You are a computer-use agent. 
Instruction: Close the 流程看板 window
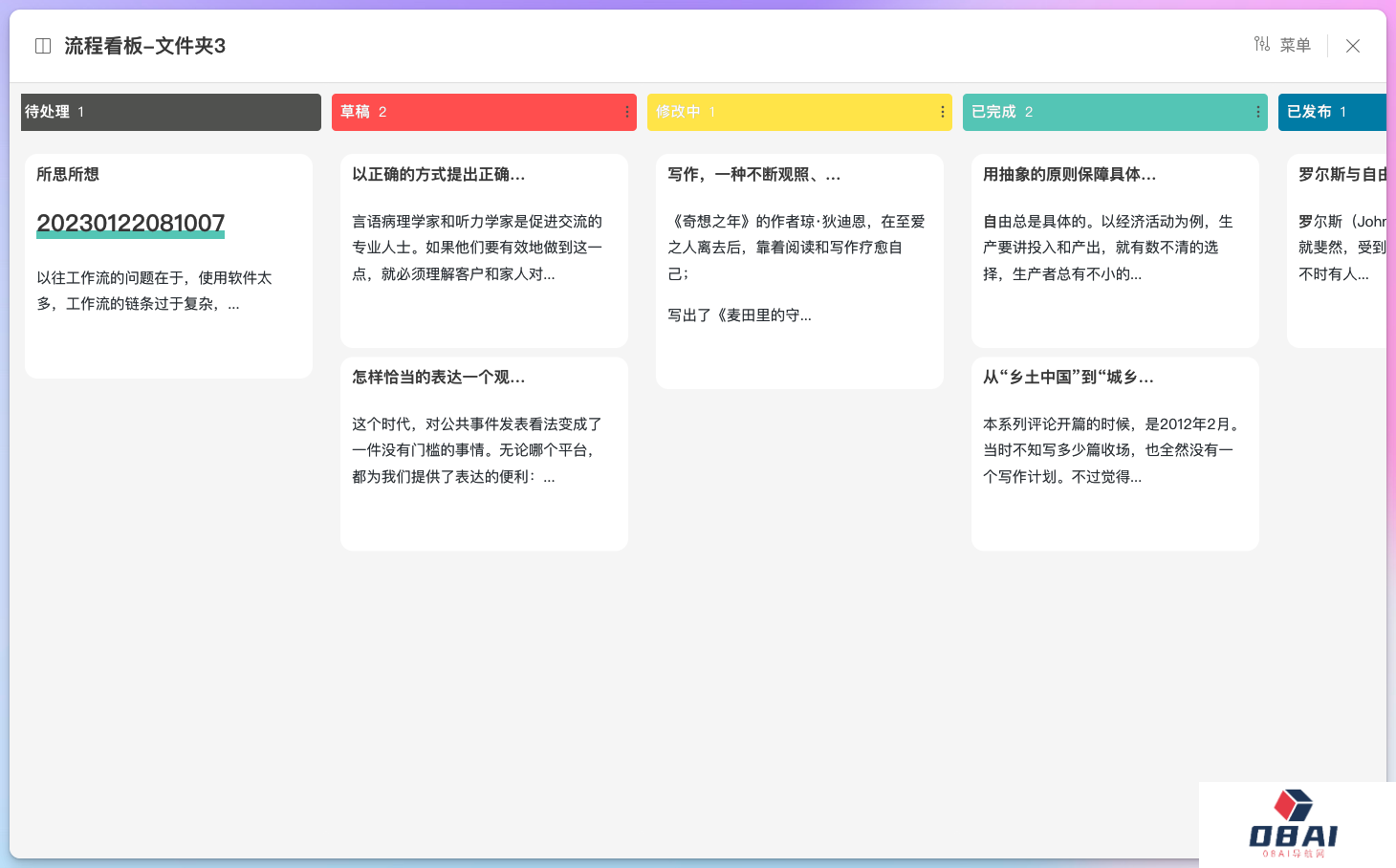(x=1352, y=46)
